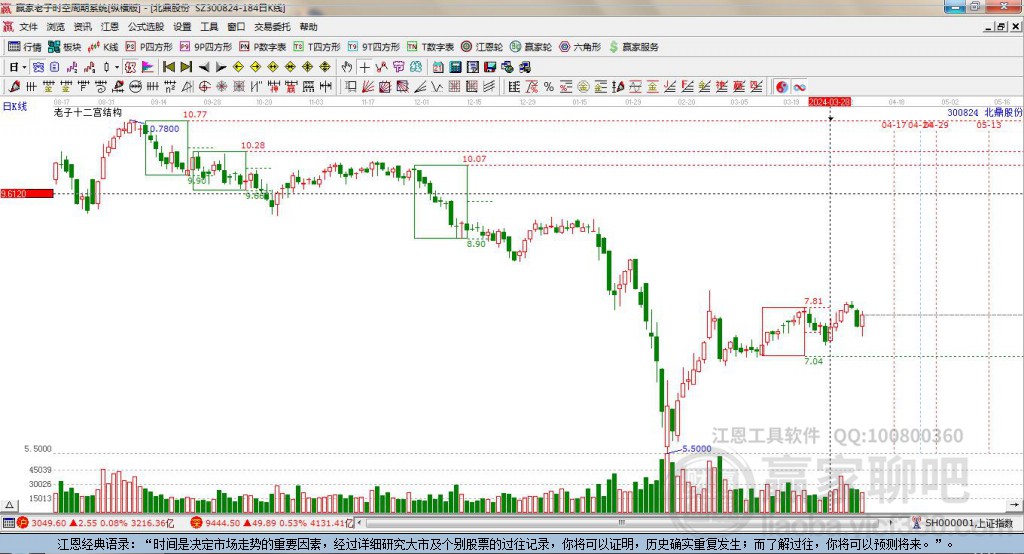1024x554 pixels.
Task: Open the 资讯 menu
Action: [82, 27]
